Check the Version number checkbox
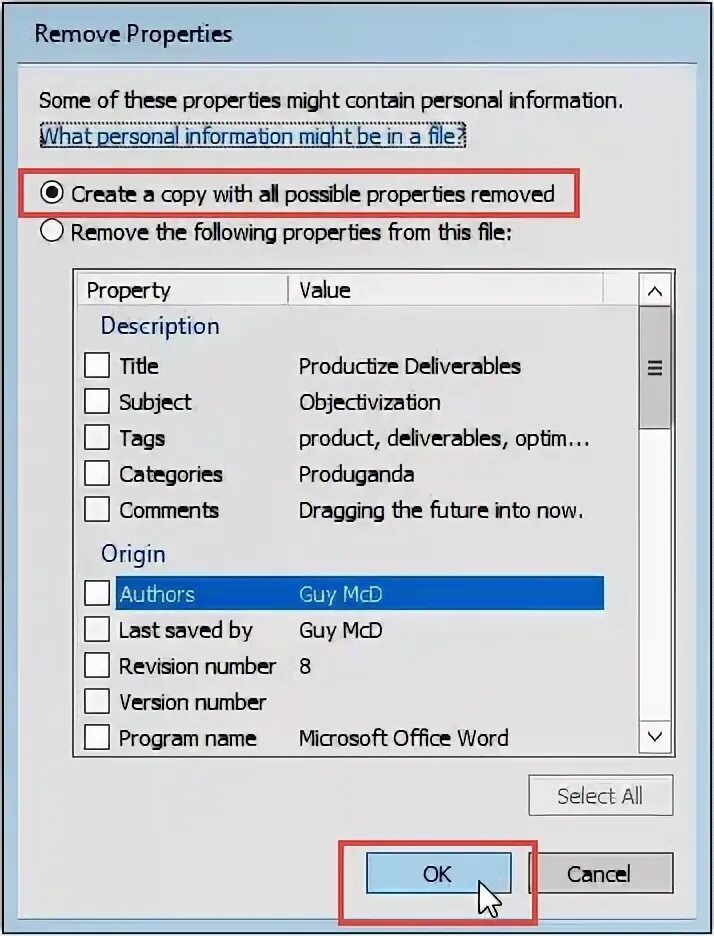Screen dimensions: 714x936 (x=97, y=701)
